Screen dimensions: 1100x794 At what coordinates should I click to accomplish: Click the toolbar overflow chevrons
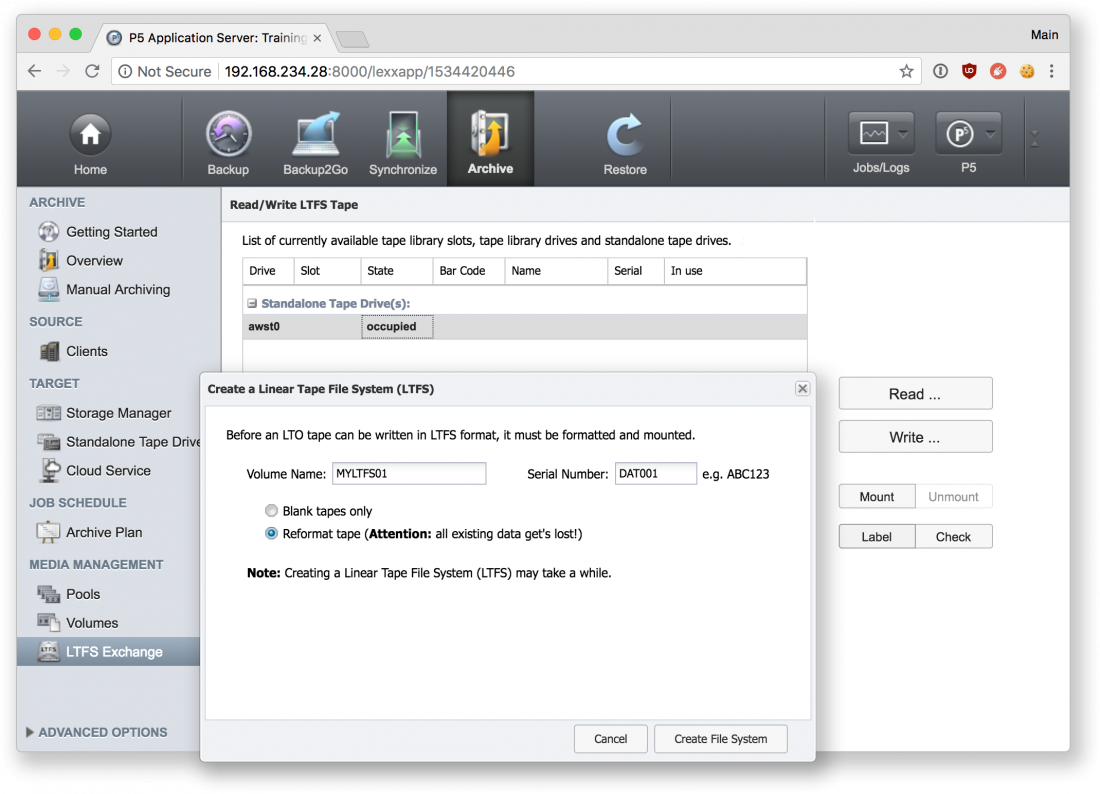[1034, 138]
